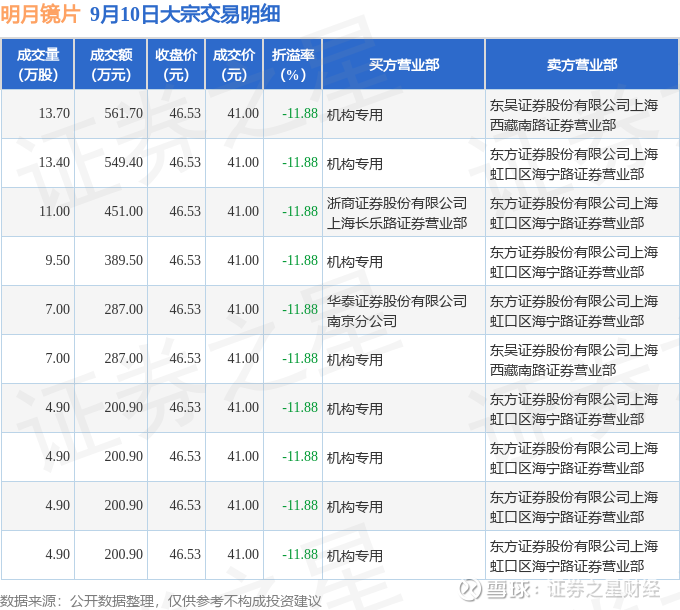Viewport: 680px width, 610px height.
Task: Select the 收盘价(元) column header
Action: (176, 65)
